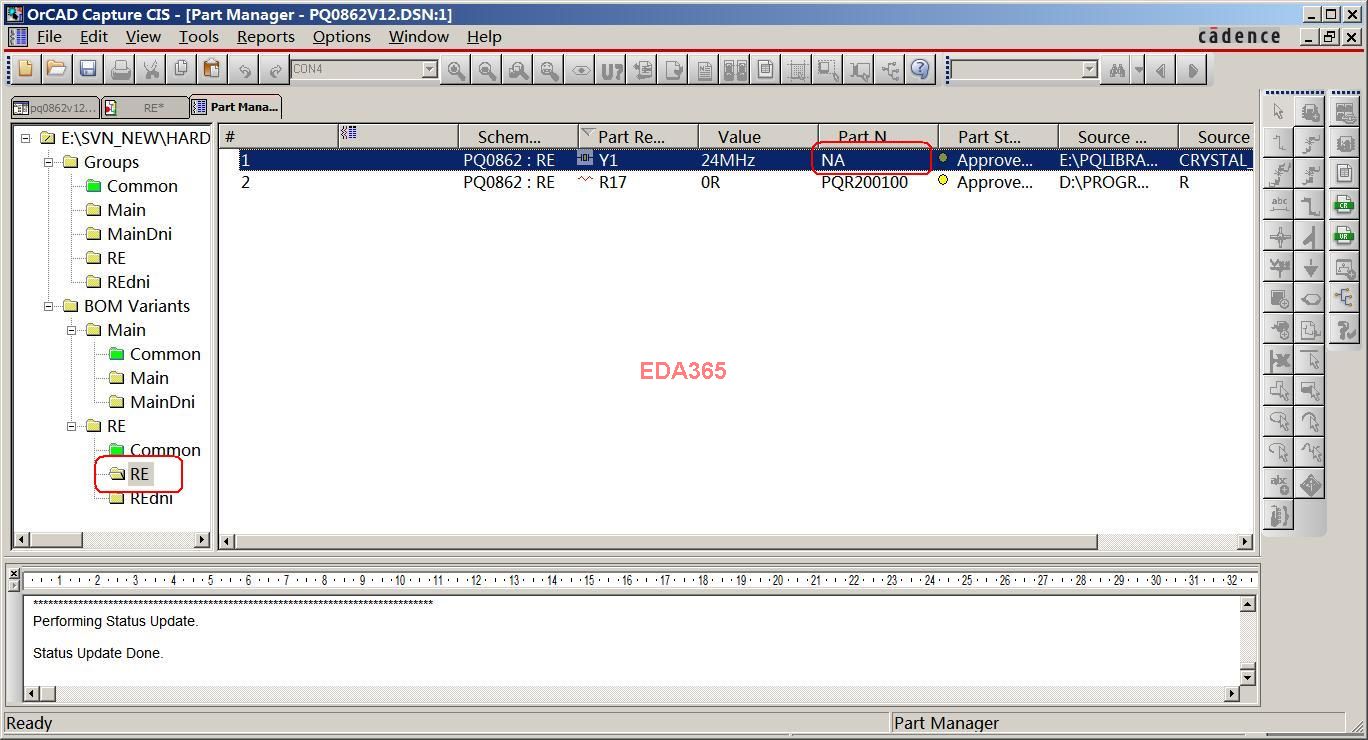Collapse the BOM Variants tree node

49,306
